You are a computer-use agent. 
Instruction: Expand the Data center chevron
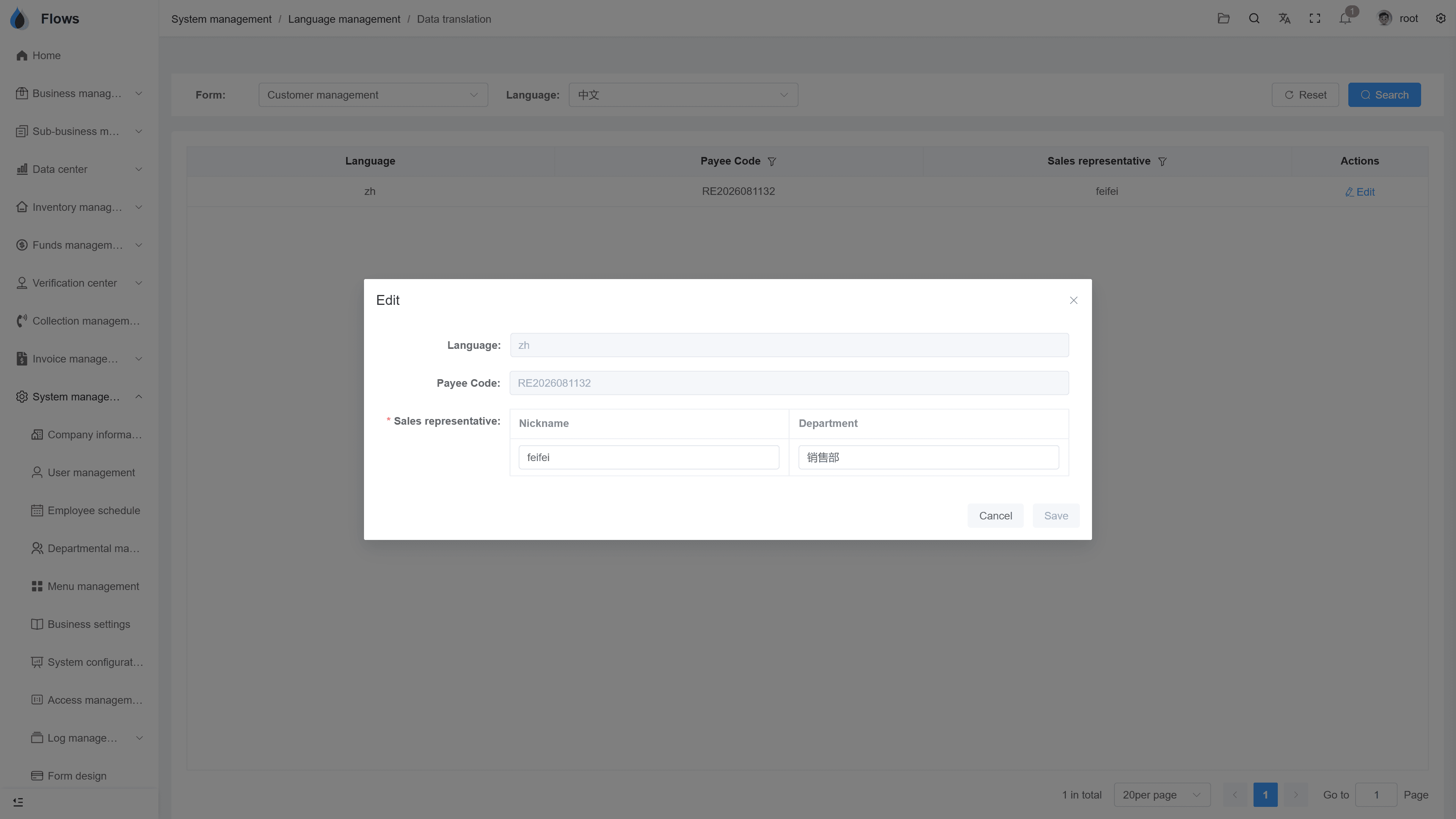coord(139,169)
